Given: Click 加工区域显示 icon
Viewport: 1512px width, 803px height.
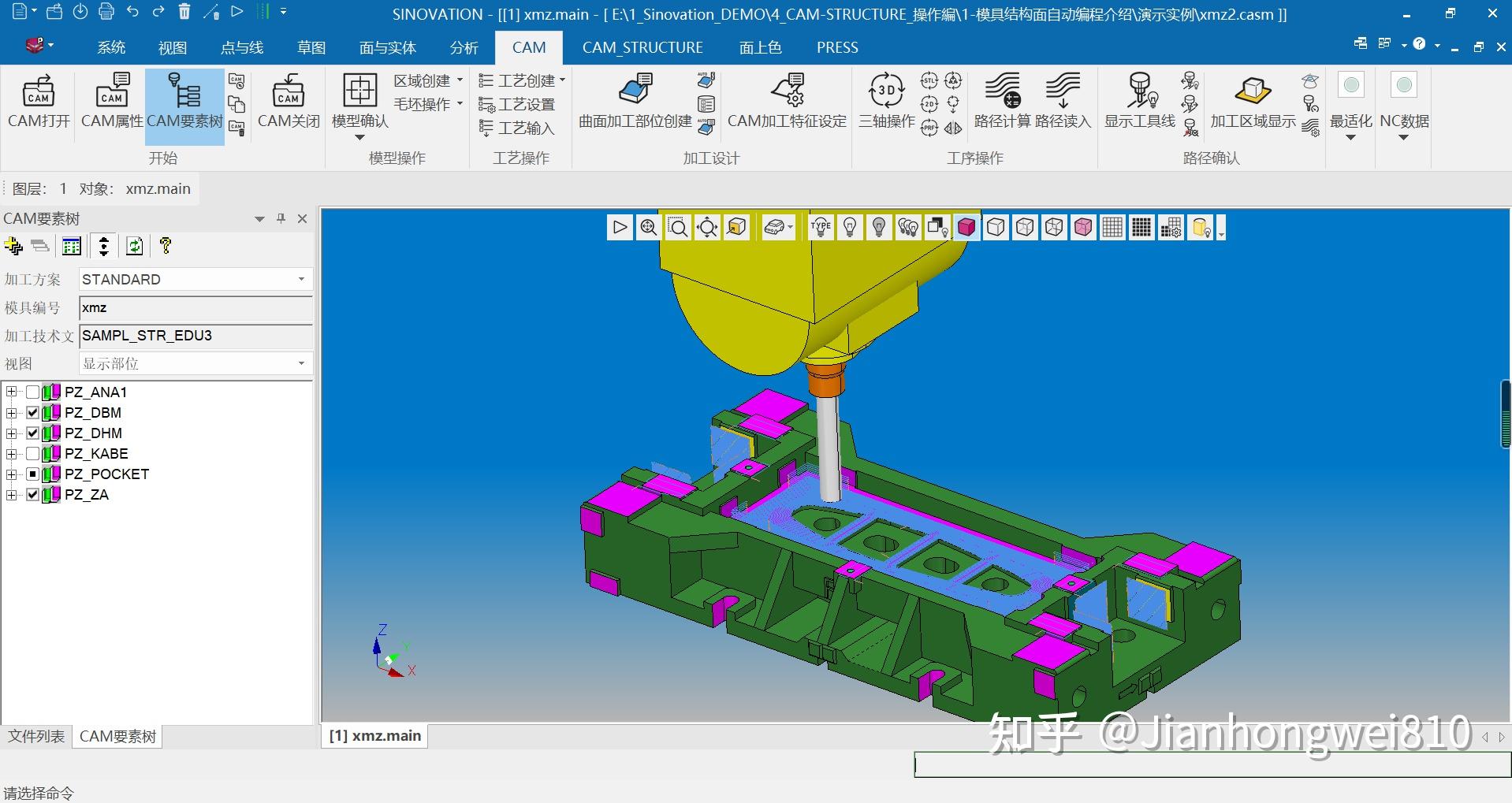Looking at the screenshot, I should tap(1253, 91).
